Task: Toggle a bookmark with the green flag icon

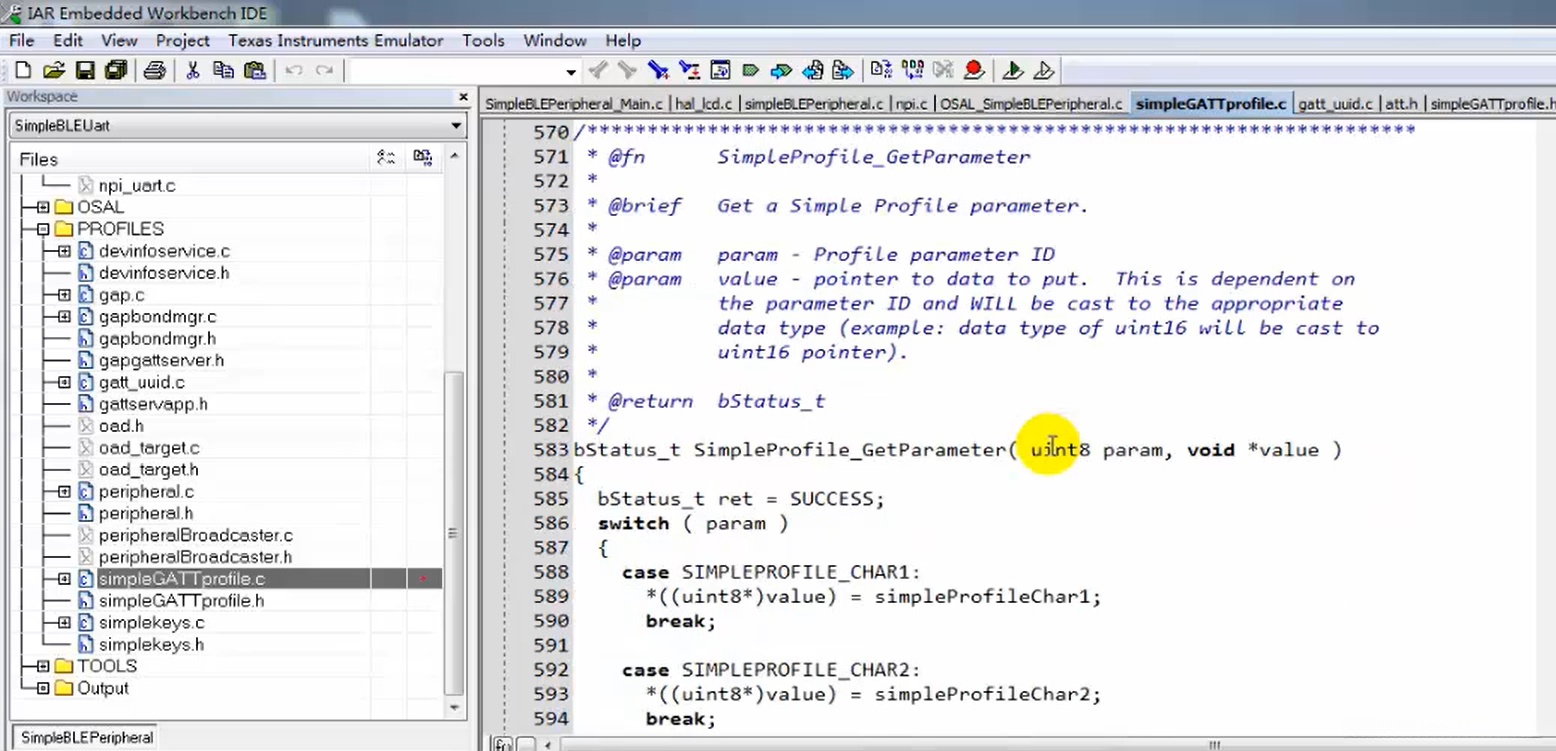Action: tap(751, 70)
